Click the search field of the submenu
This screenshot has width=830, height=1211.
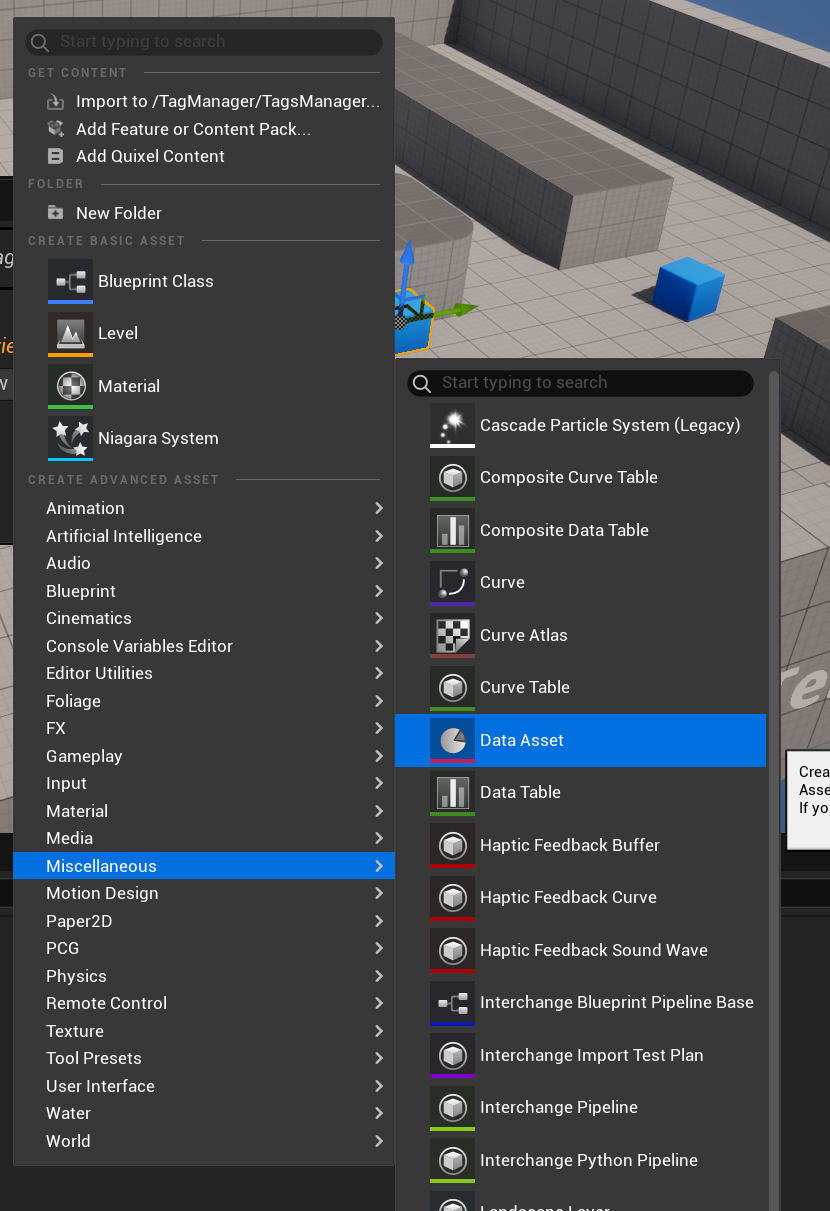click(x=580, y=383)
